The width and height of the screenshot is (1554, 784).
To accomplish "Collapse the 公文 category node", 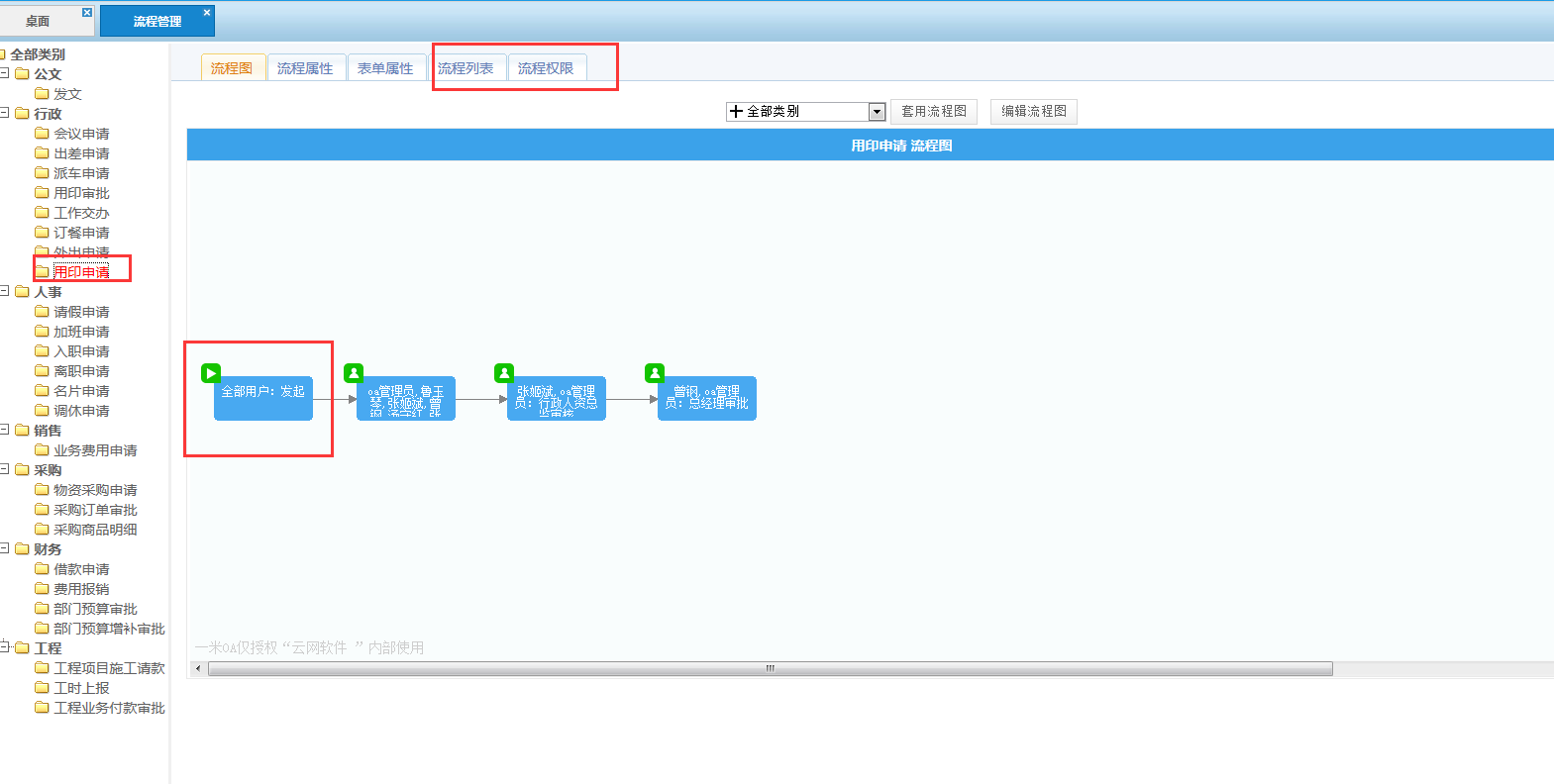I will coord(4,73).
